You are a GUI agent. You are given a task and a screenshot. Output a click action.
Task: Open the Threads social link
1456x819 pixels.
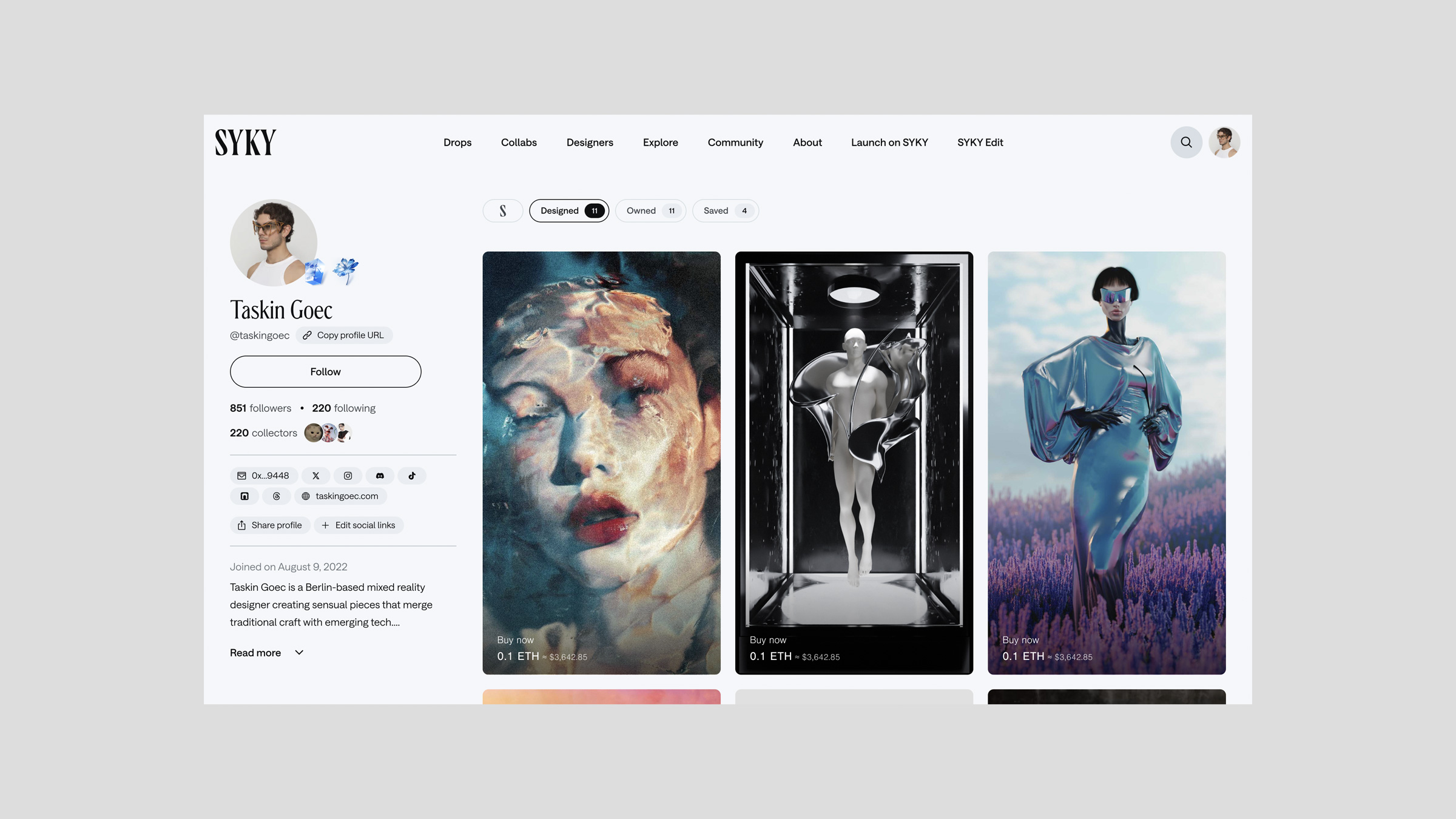coord(277,496)
